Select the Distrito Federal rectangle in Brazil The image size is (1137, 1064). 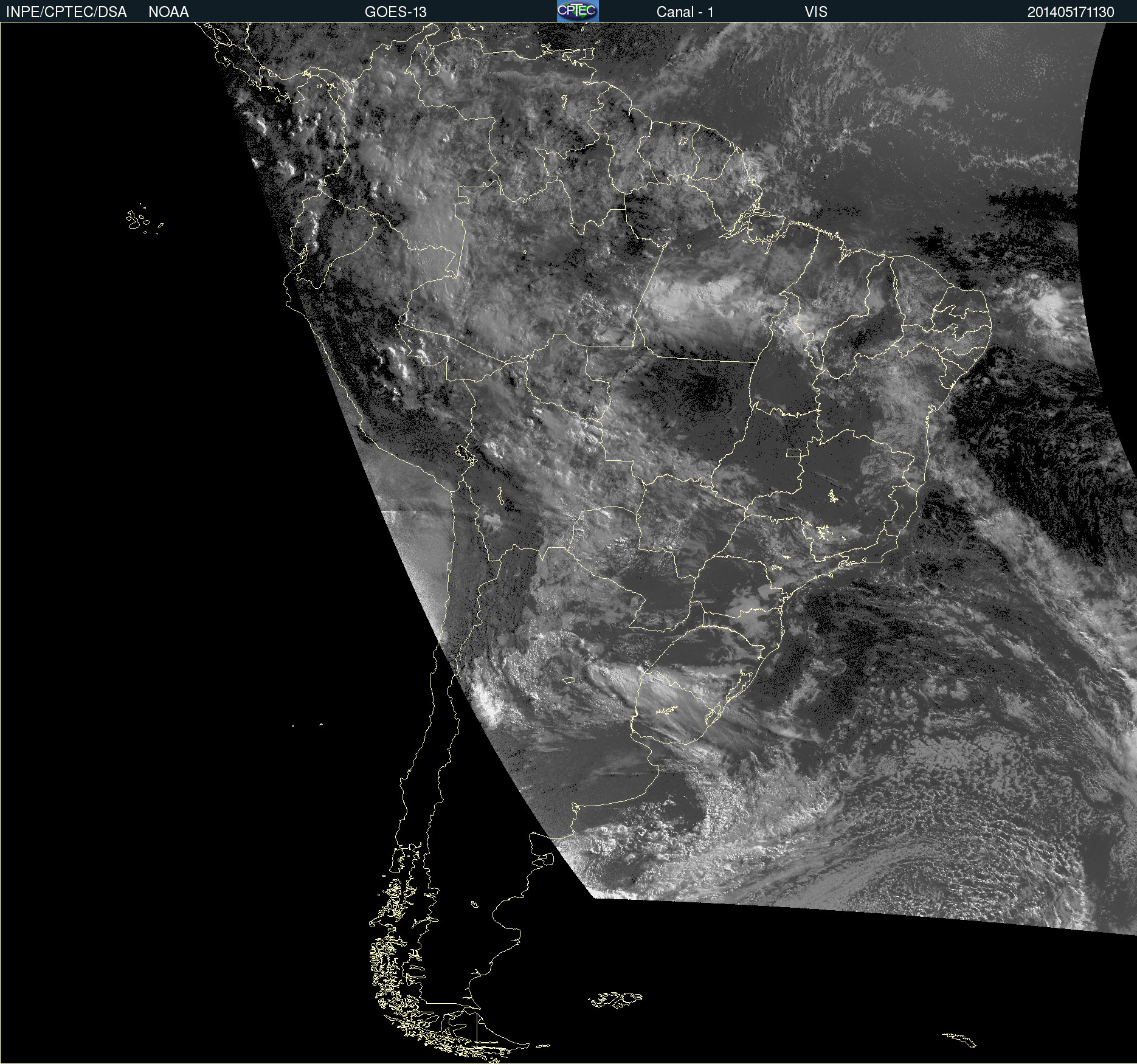tap(793, 452)
